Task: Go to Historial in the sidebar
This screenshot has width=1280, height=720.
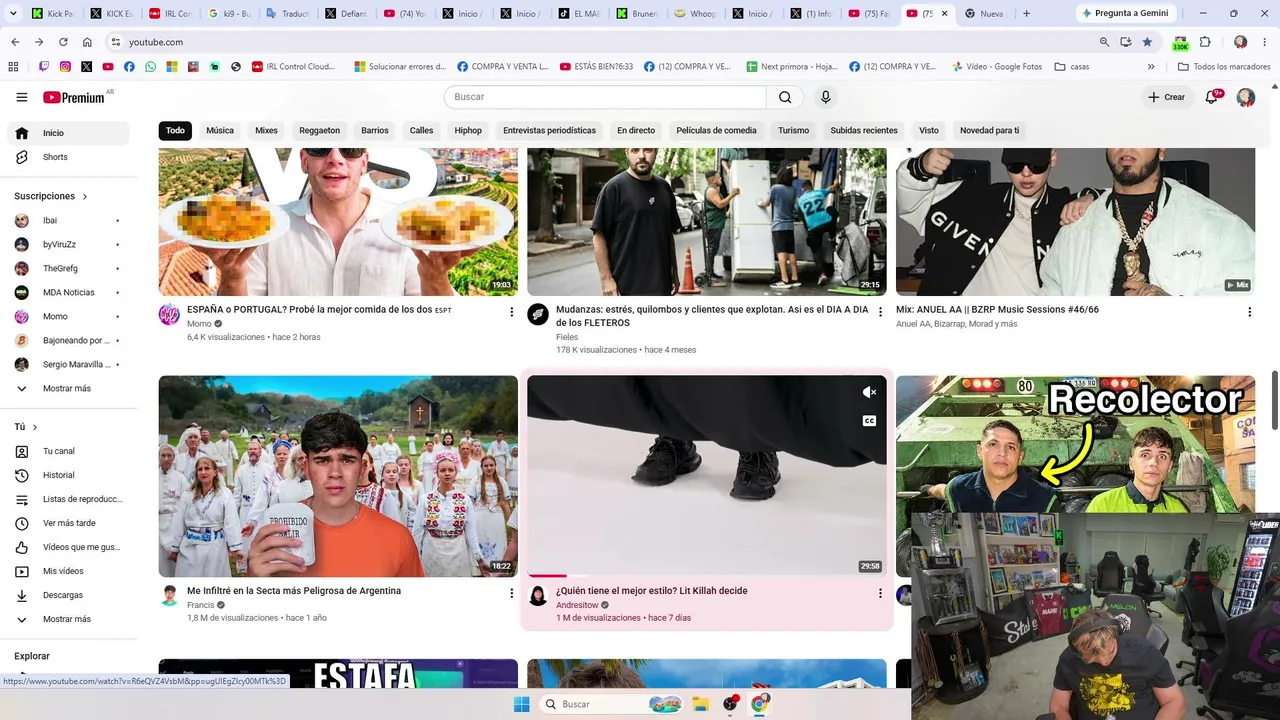Action: 68,475
